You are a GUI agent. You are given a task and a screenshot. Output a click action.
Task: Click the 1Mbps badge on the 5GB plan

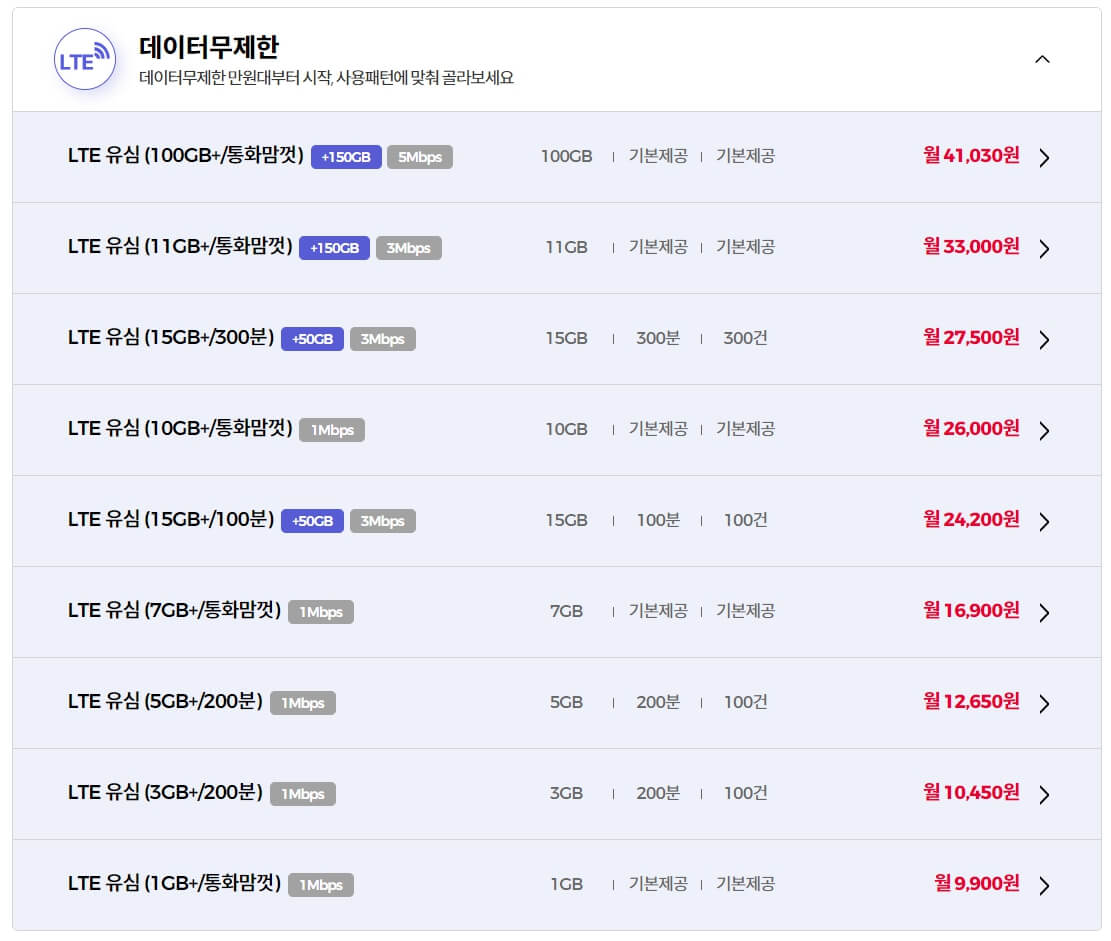[303, 702]
